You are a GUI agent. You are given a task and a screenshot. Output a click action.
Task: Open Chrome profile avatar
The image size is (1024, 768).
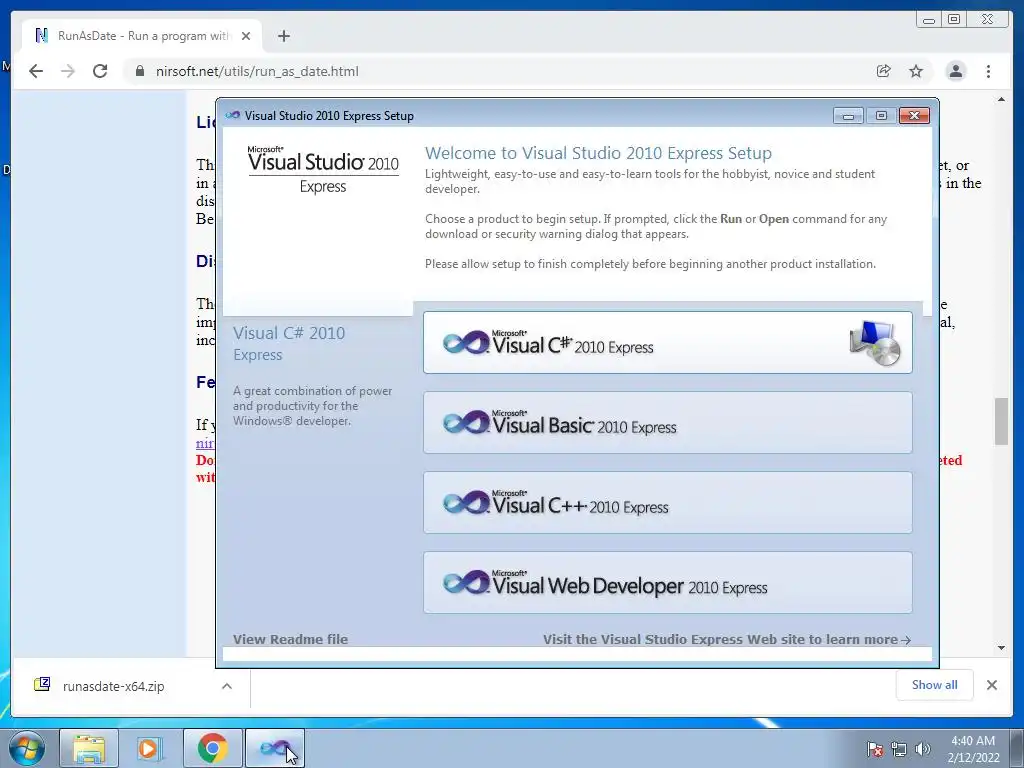955,71
